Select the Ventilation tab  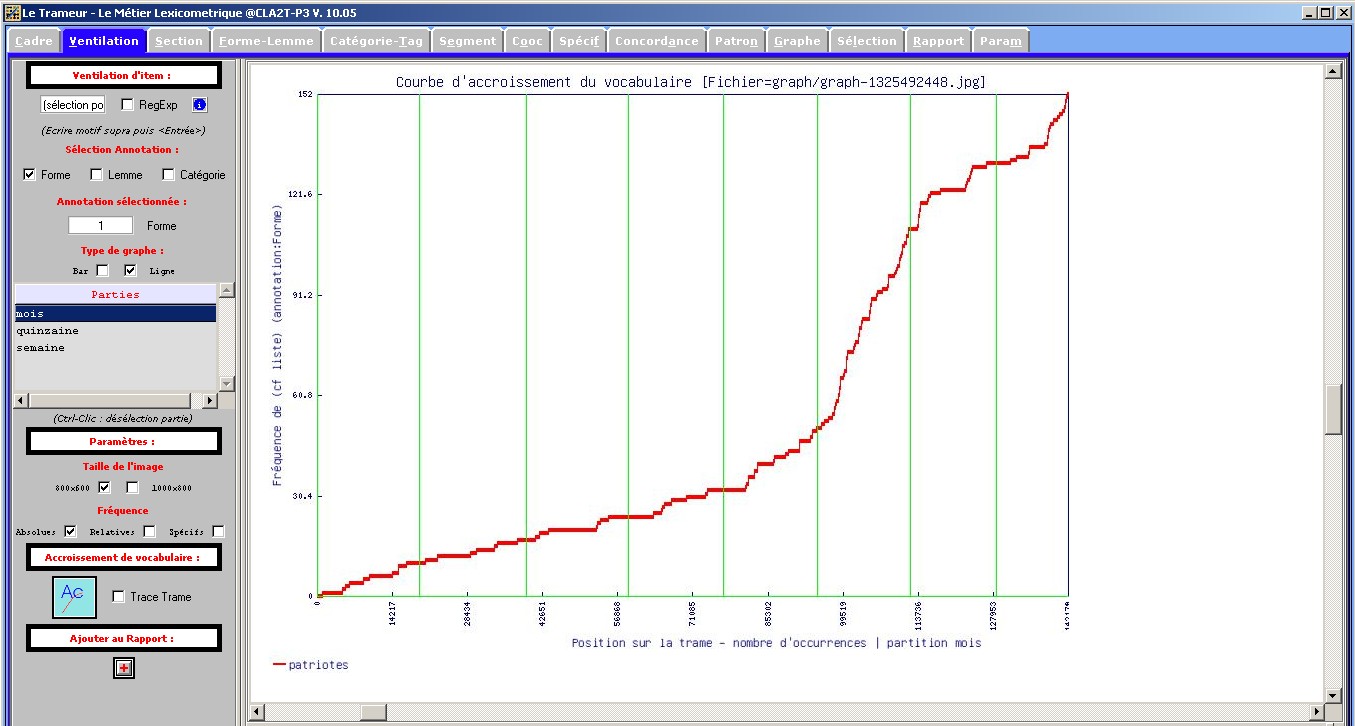point(104,40)
